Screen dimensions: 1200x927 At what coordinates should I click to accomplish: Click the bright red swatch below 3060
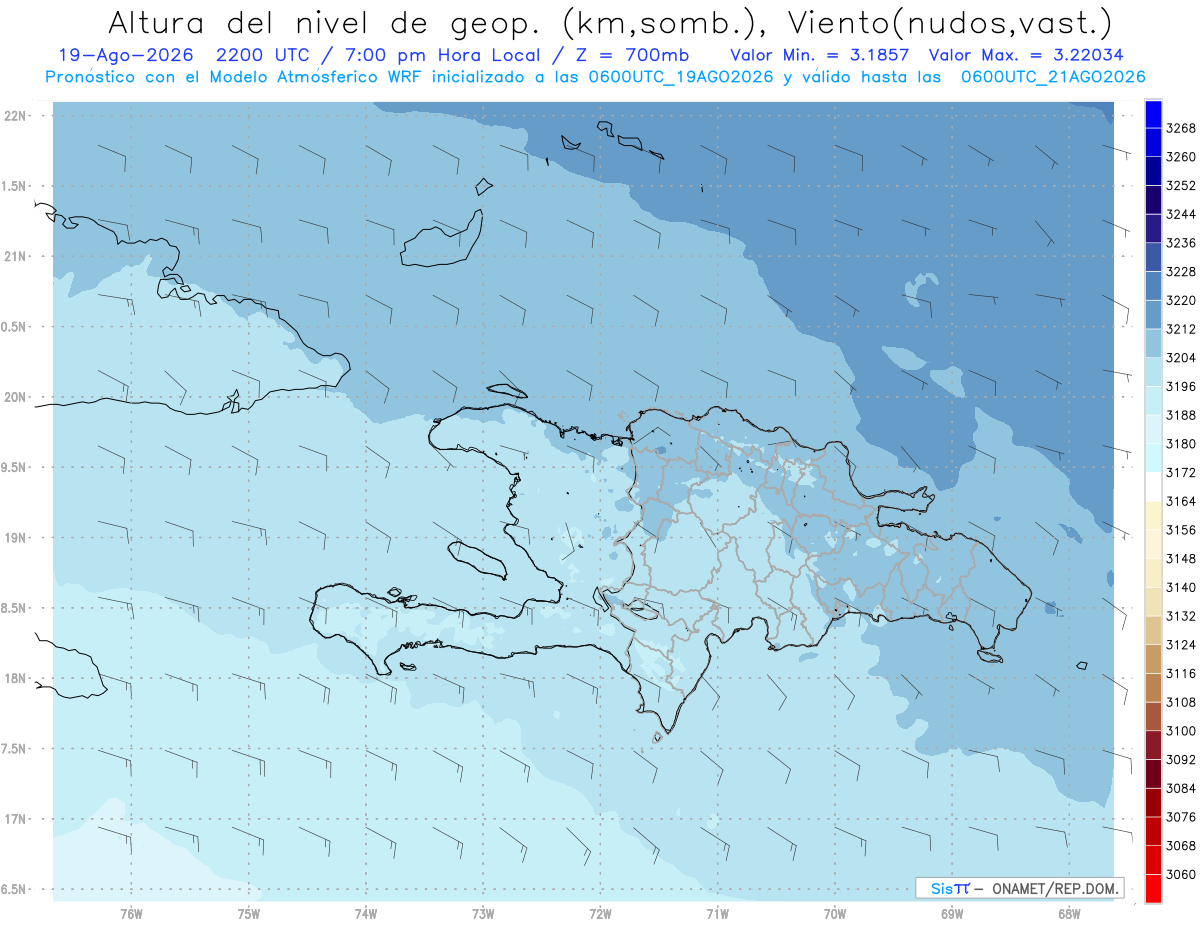(x=1153, y=888)
